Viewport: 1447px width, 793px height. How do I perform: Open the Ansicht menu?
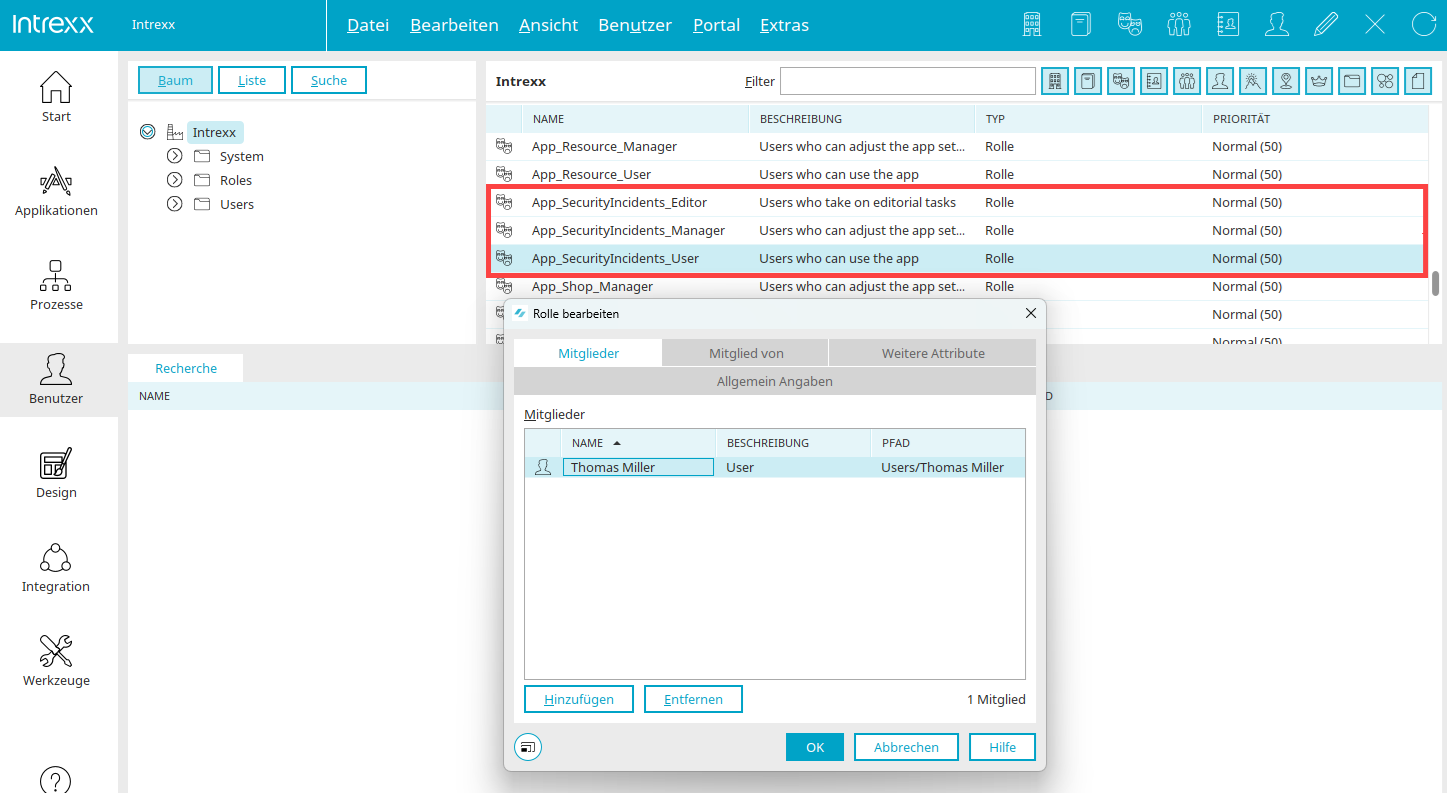548,25
